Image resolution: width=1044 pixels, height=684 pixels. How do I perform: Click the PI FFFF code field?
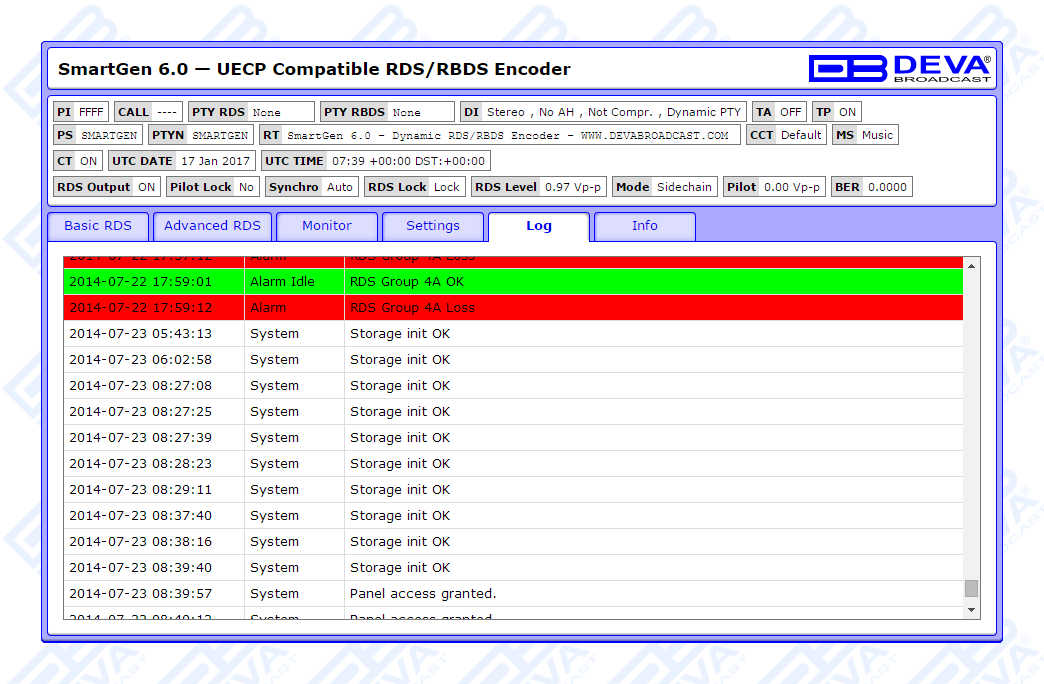point(80,112)
